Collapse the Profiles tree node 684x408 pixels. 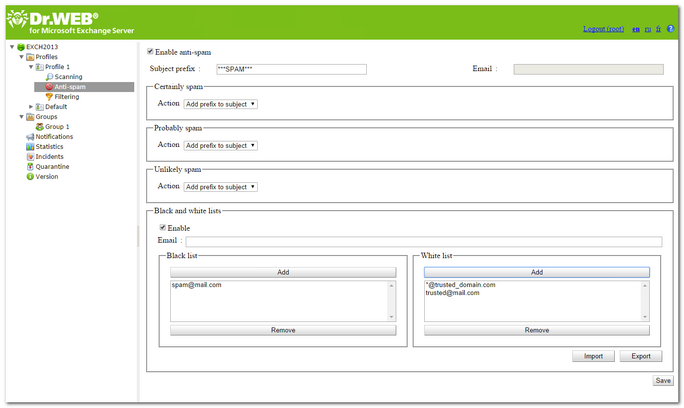(x=21, y=57)
